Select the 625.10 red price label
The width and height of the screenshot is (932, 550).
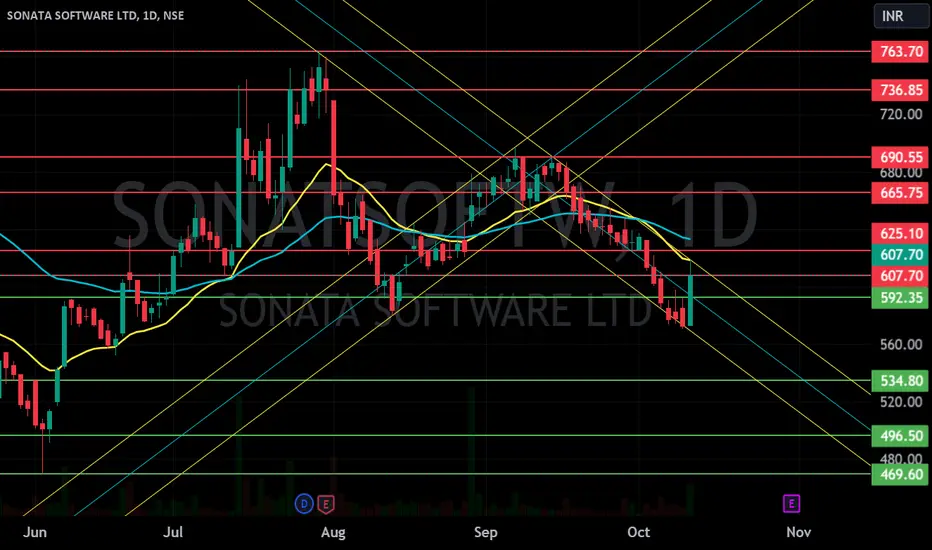pos(900,233)
